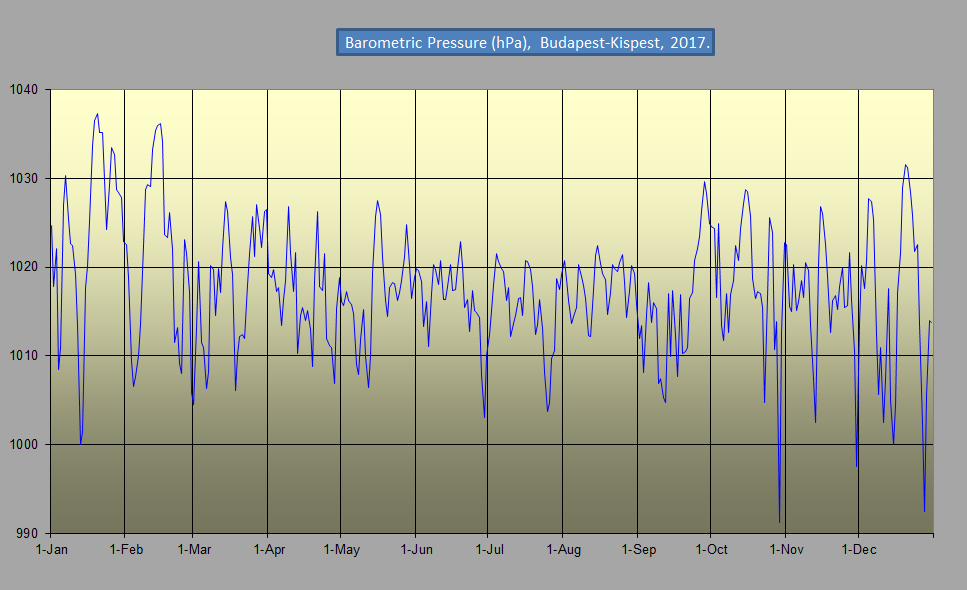The image size is (967, 590).
Task: Pick the 1-Jun x-axis label
Action: pos(416,550)
